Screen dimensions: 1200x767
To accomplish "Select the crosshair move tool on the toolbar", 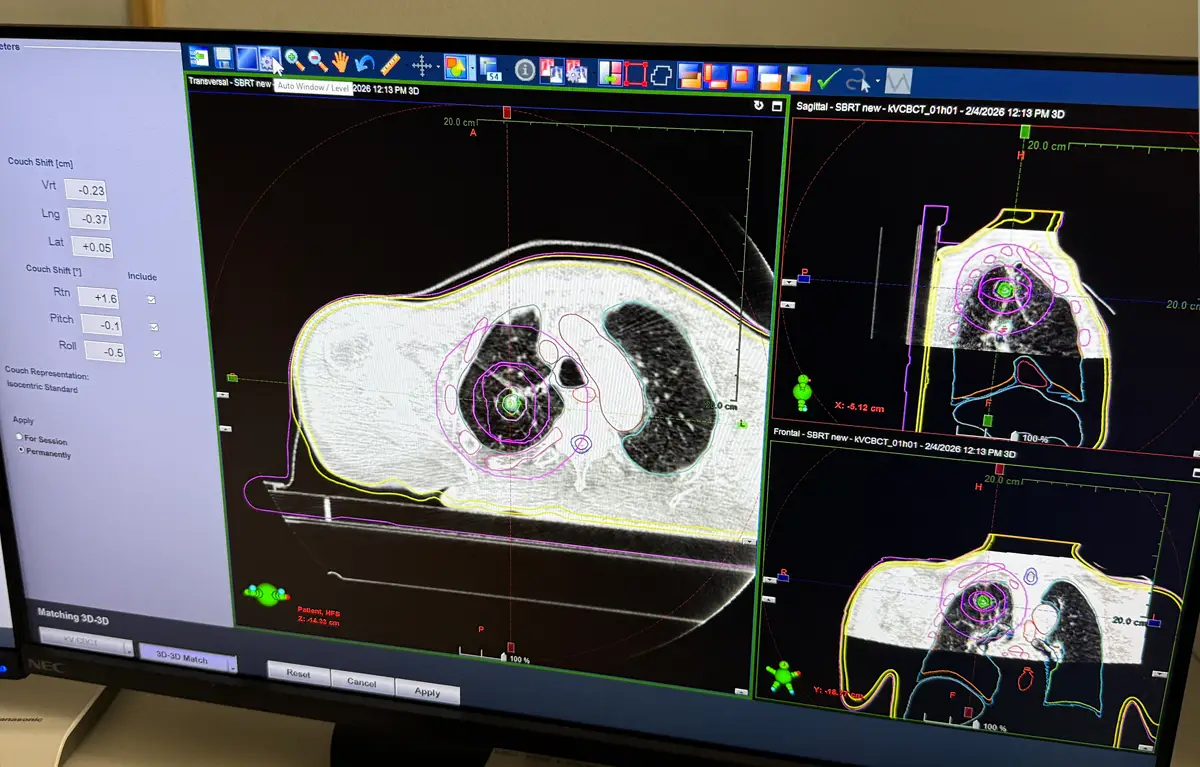I will [421, 65].
